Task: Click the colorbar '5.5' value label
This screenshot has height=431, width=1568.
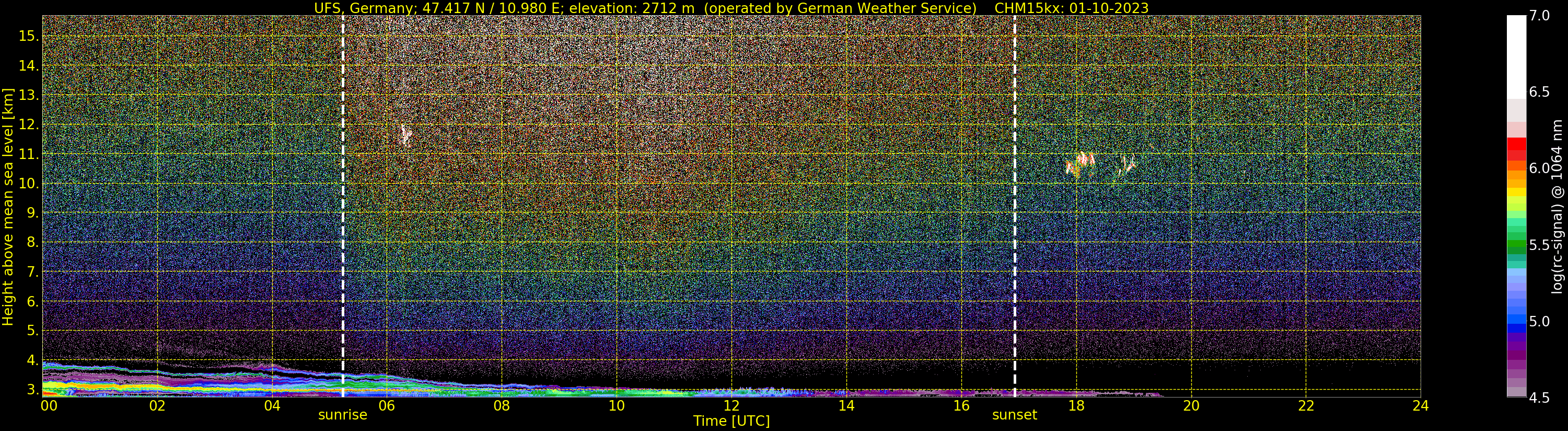Action: [x=1539, y=245]
